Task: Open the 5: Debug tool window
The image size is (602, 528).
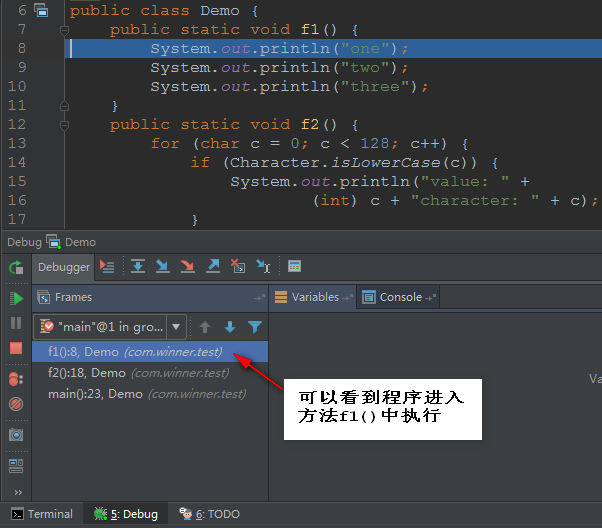Action: (x=126, y=514)
